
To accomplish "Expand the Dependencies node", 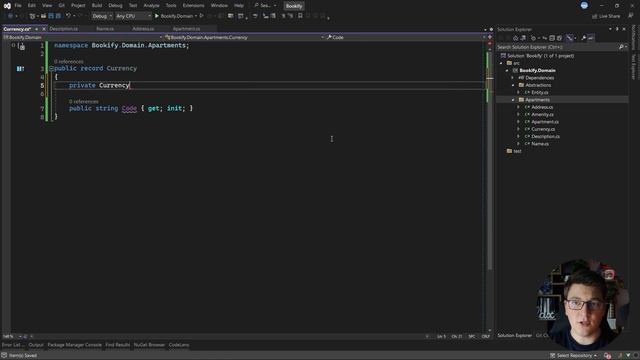I will (513, 78).
